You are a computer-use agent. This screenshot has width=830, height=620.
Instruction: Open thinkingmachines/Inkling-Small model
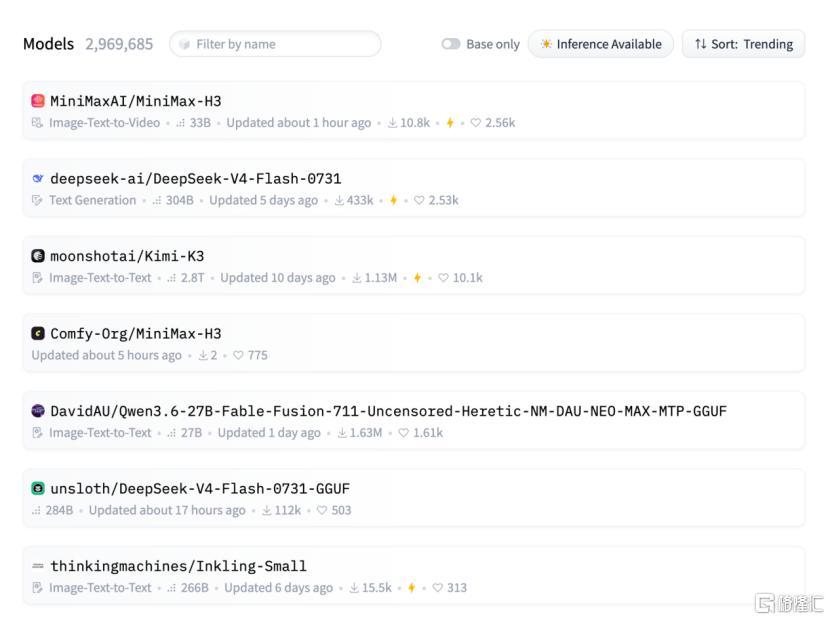178,566
